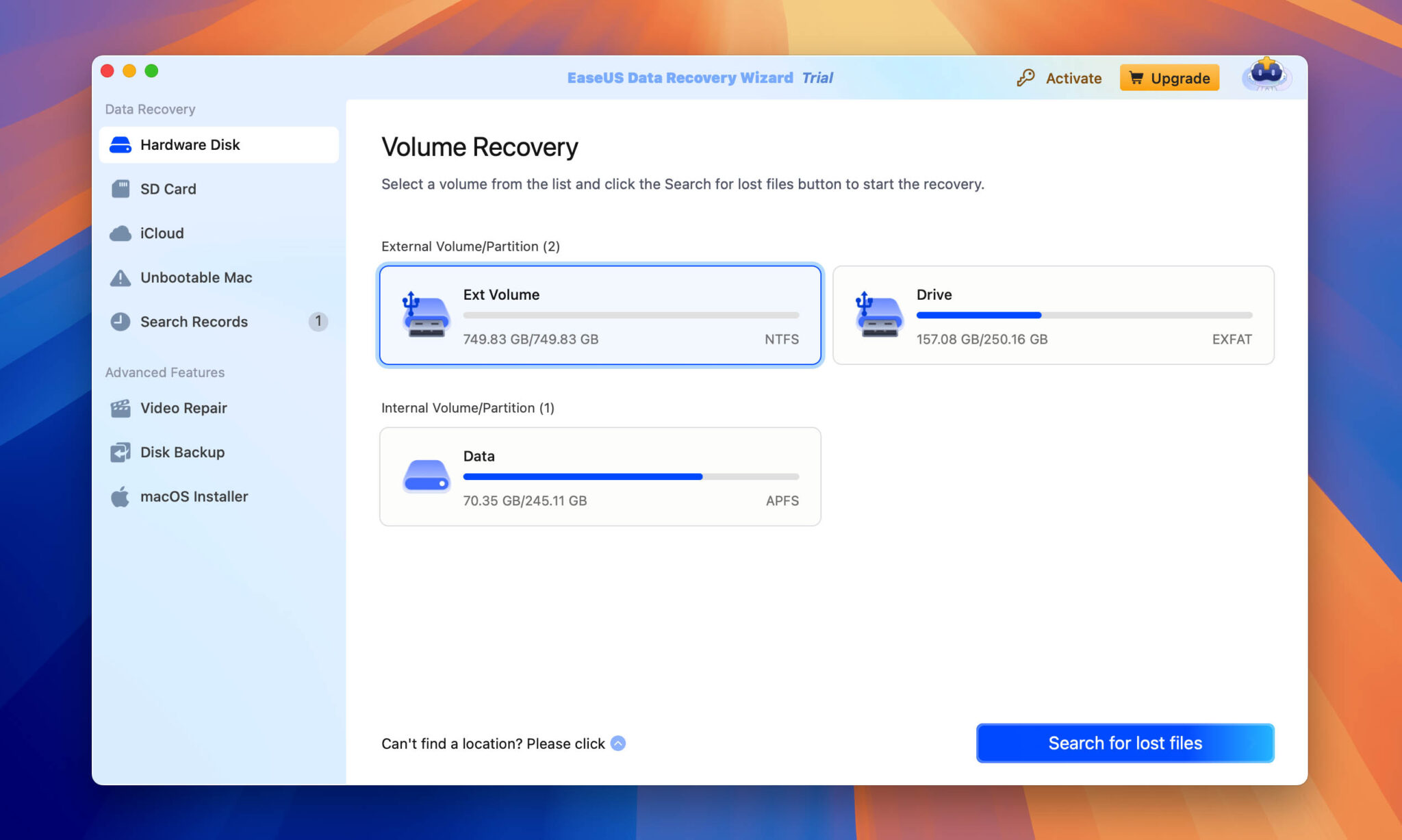Click the Hardware Disk sidebar icon
Image resolution: width=1402 pixels, height=840 pixels.
click(x=120, y=145)
